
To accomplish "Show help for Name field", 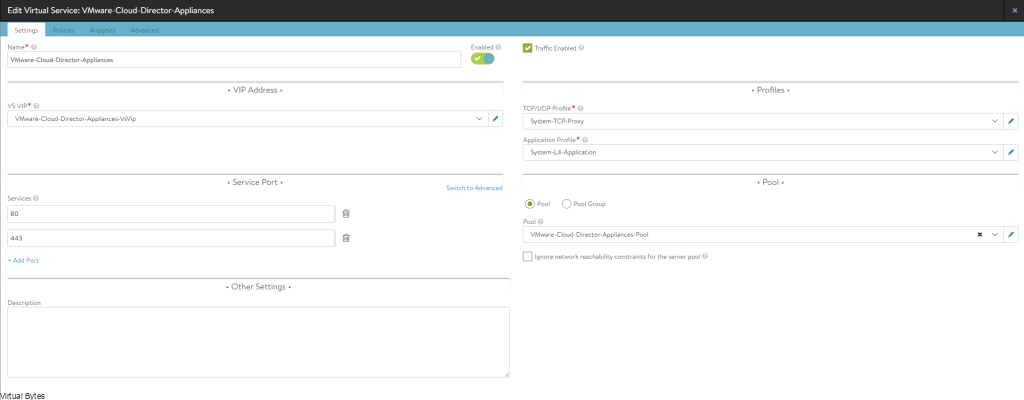I will click(x=33, y=47).
